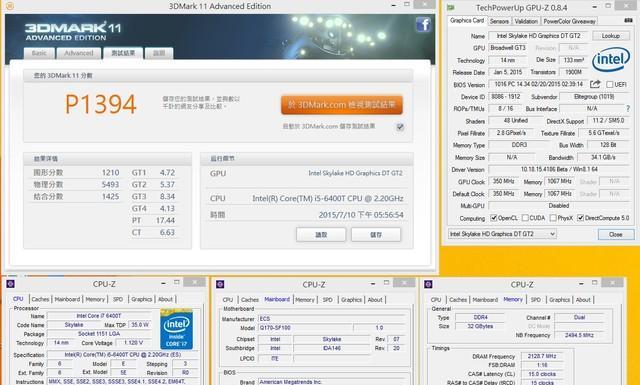Toggle the DirectCompute 5.0 checkbox
This screenshot has height=385, width=640.
[x=580, y=218]
